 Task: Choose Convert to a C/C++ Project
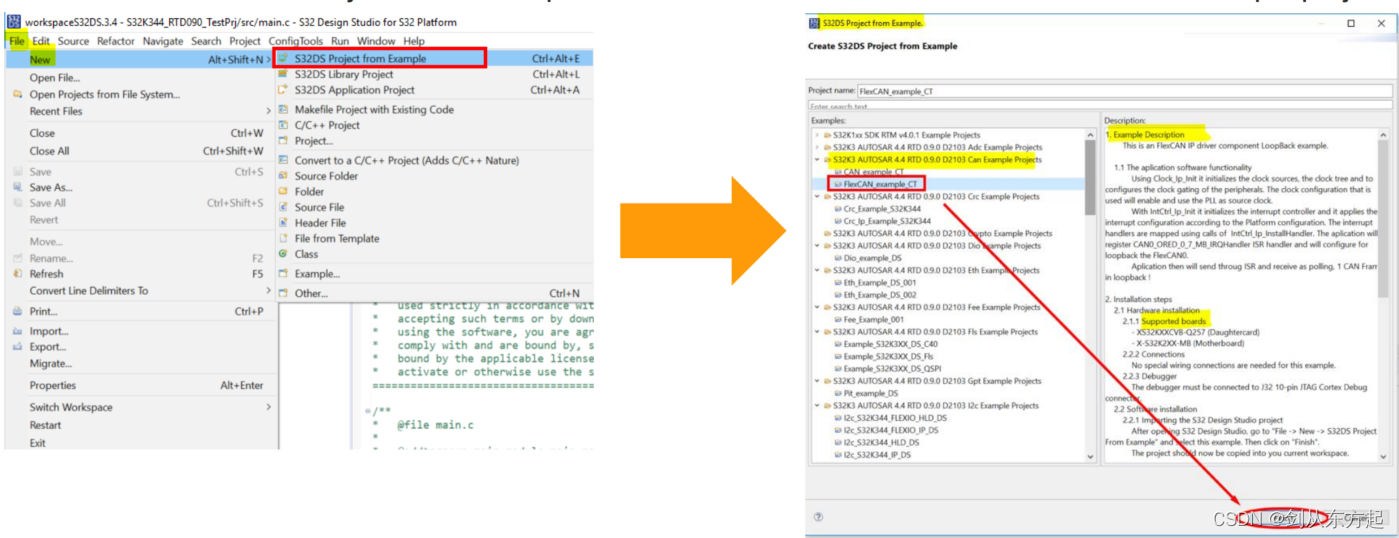coord(406,160)
